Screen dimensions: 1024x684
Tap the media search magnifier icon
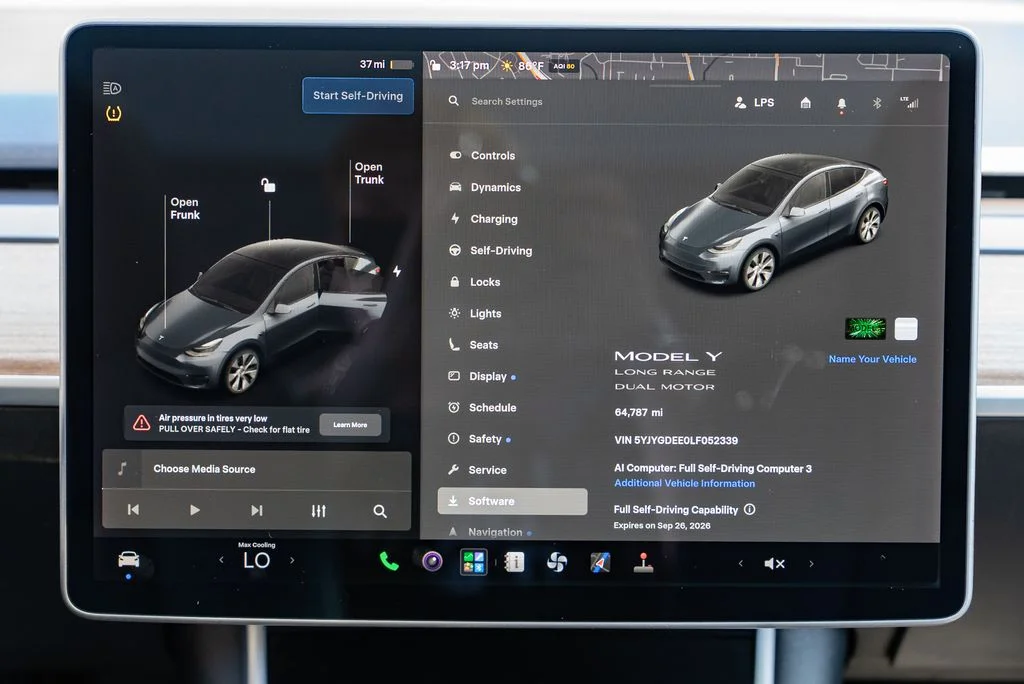(x=379, y=512)
